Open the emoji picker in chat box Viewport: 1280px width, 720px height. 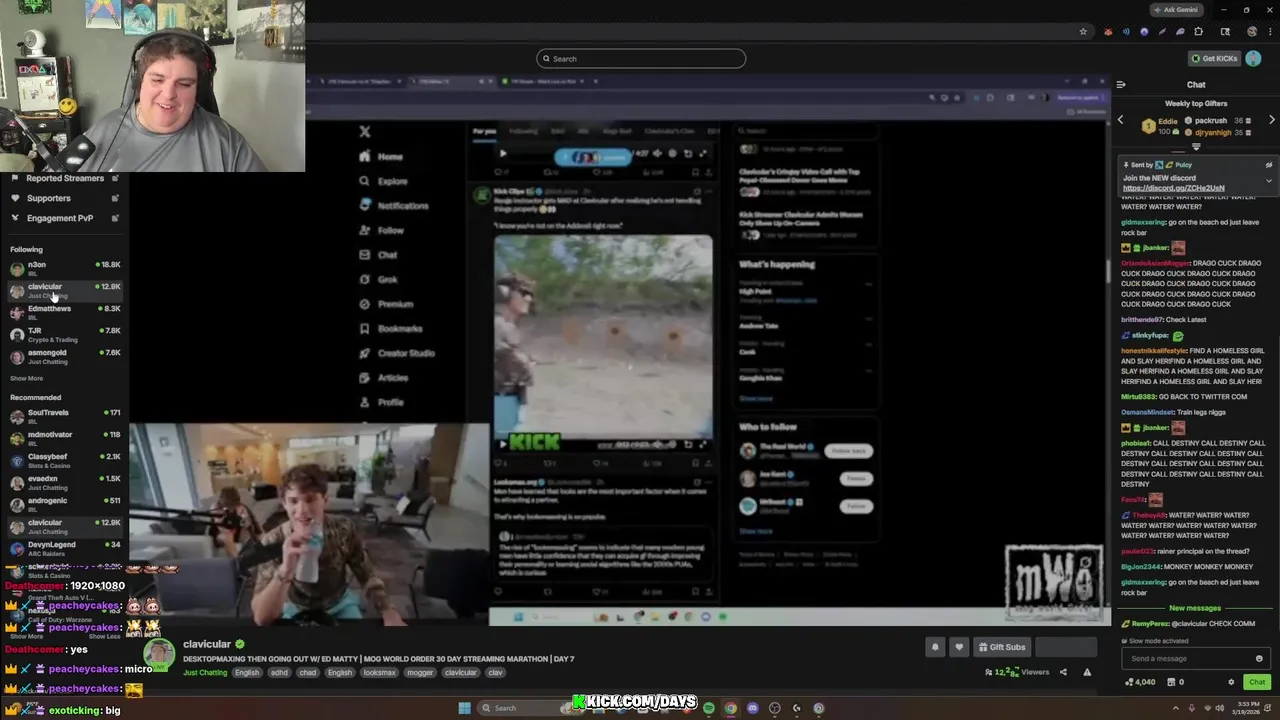tap(1259, 658)
